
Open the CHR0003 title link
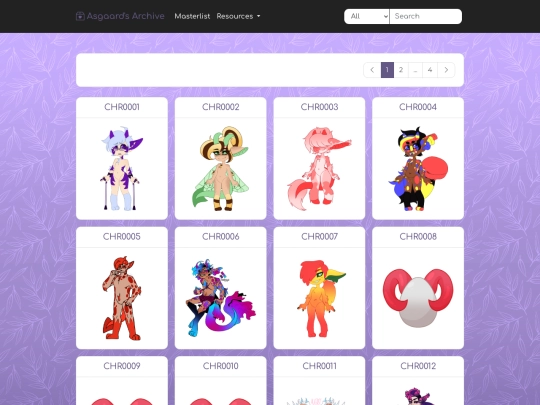click(319, 107)
